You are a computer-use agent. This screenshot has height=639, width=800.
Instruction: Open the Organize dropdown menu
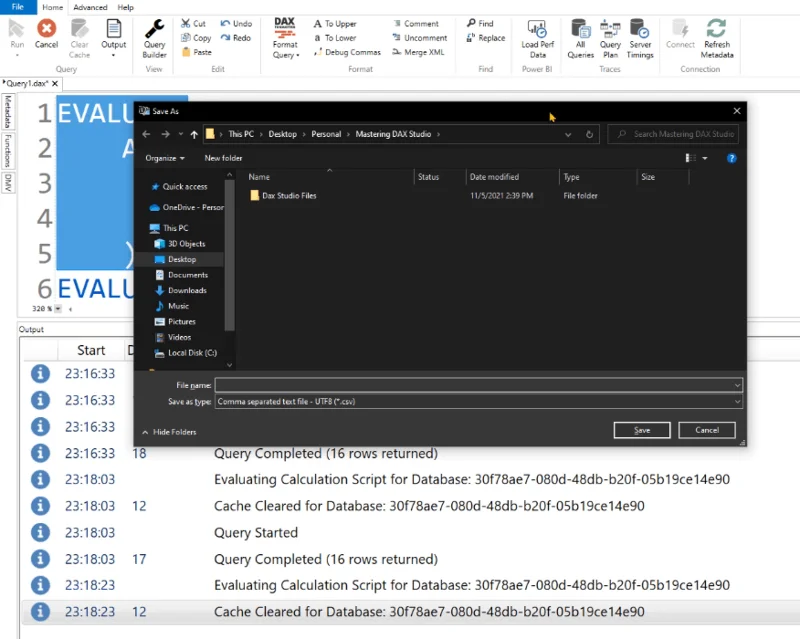point(165,158)
